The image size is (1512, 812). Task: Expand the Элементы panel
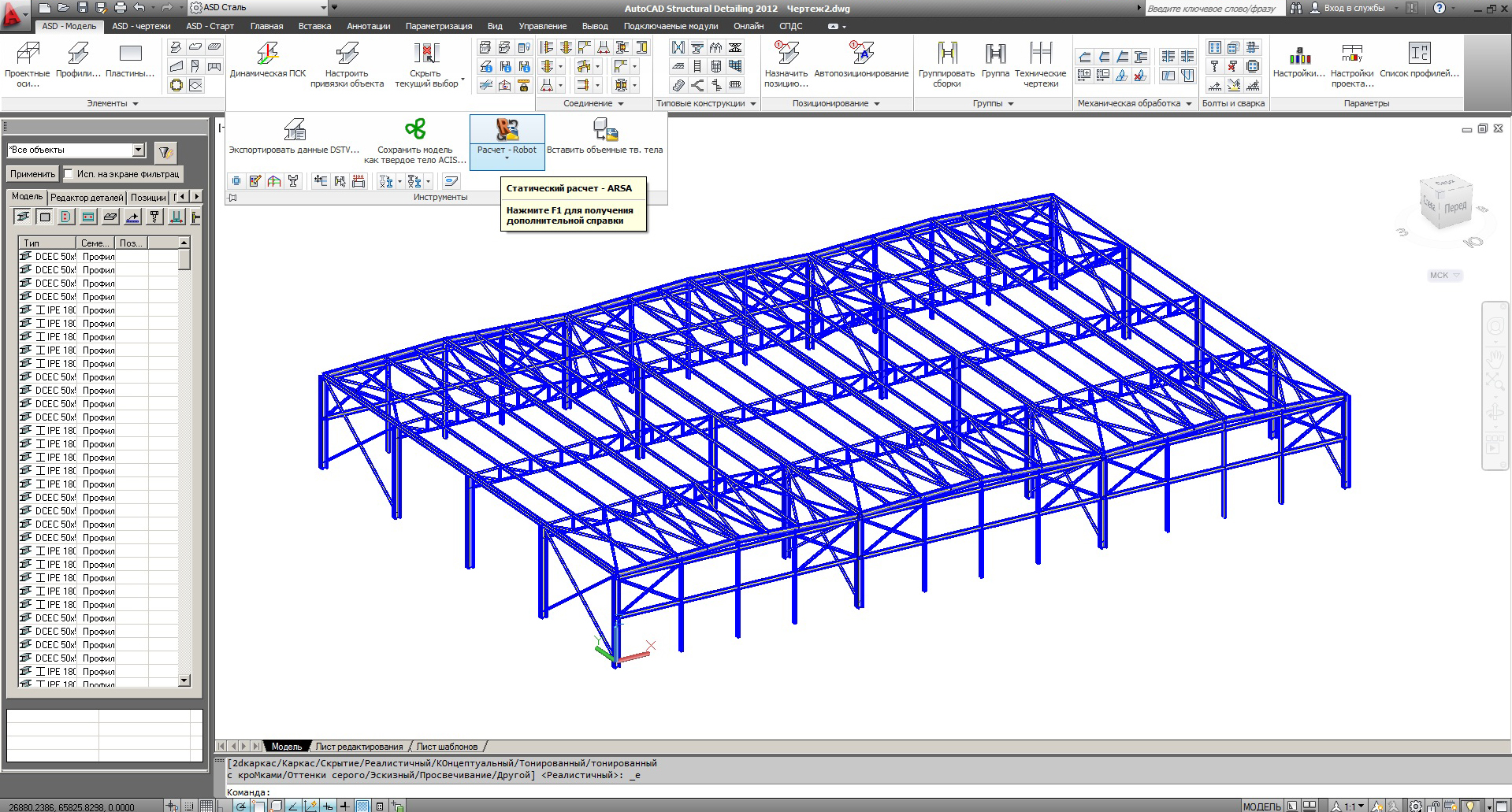click(x=113, y=103)
